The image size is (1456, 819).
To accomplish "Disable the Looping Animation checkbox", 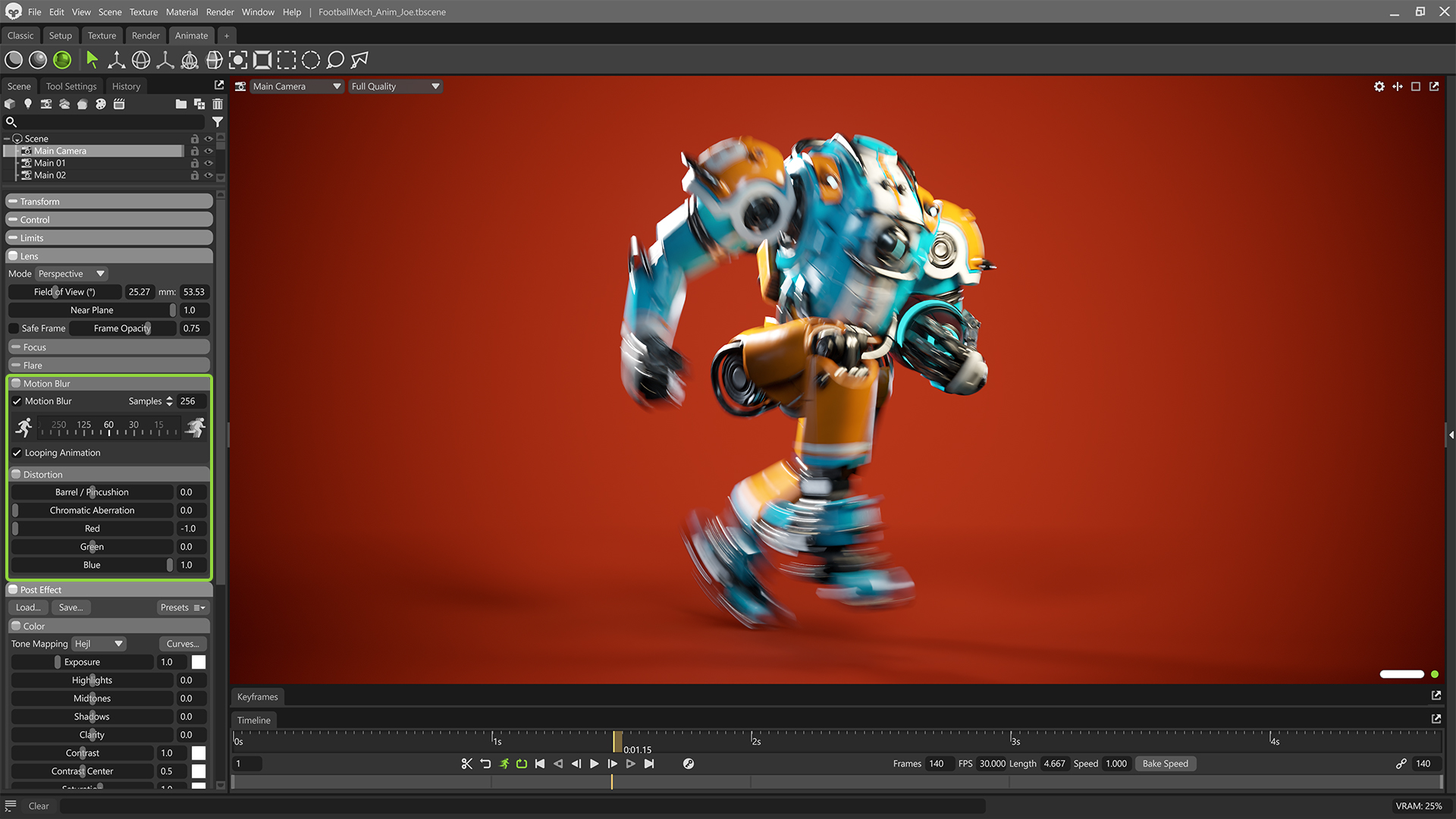I will coord(17,453).
